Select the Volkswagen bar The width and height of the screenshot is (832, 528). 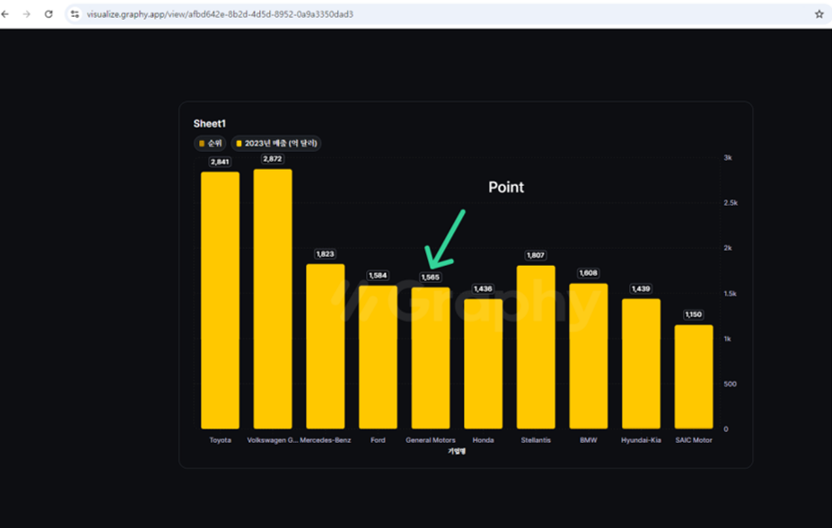273,299
